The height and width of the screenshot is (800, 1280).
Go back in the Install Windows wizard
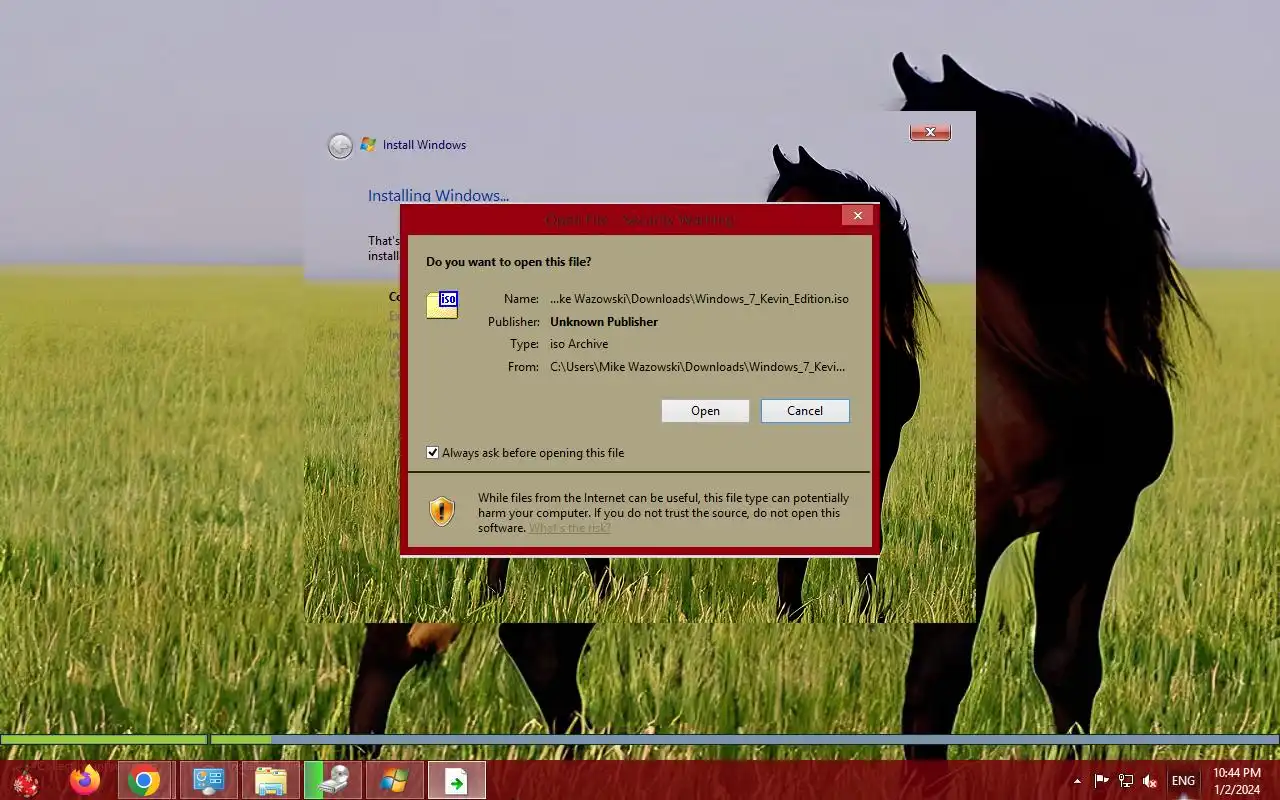(340, 146)
